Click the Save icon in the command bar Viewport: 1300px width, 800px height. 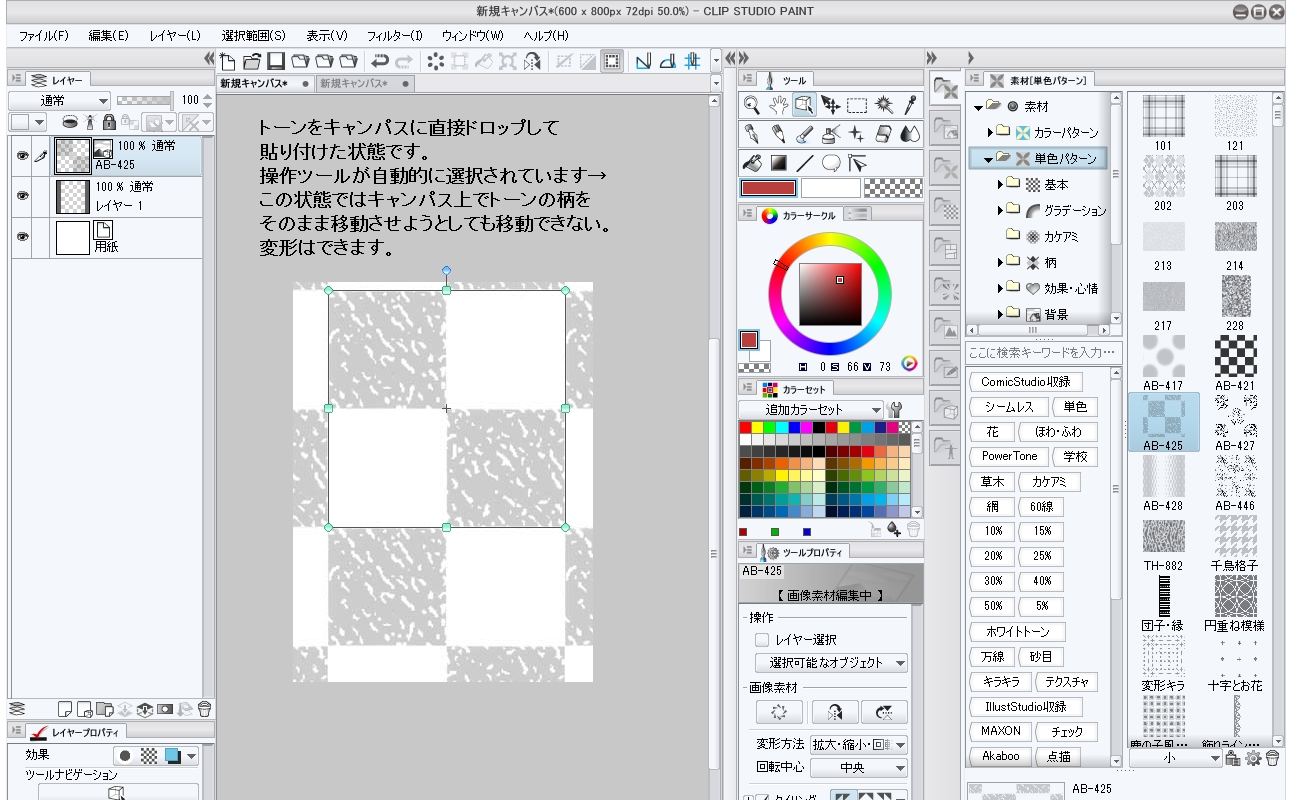[x=275, y=62]
